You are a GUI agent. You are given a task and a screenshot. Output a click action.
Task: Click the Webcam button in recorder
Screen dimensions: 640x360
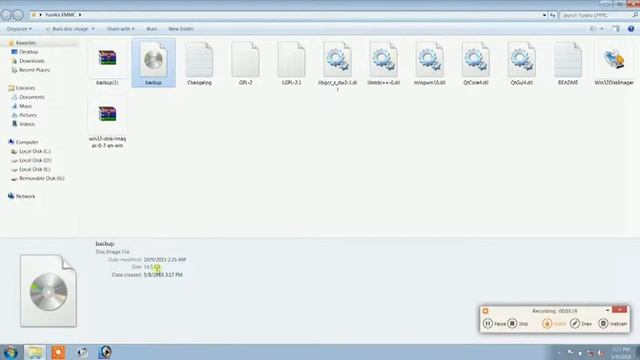[612, 323]
